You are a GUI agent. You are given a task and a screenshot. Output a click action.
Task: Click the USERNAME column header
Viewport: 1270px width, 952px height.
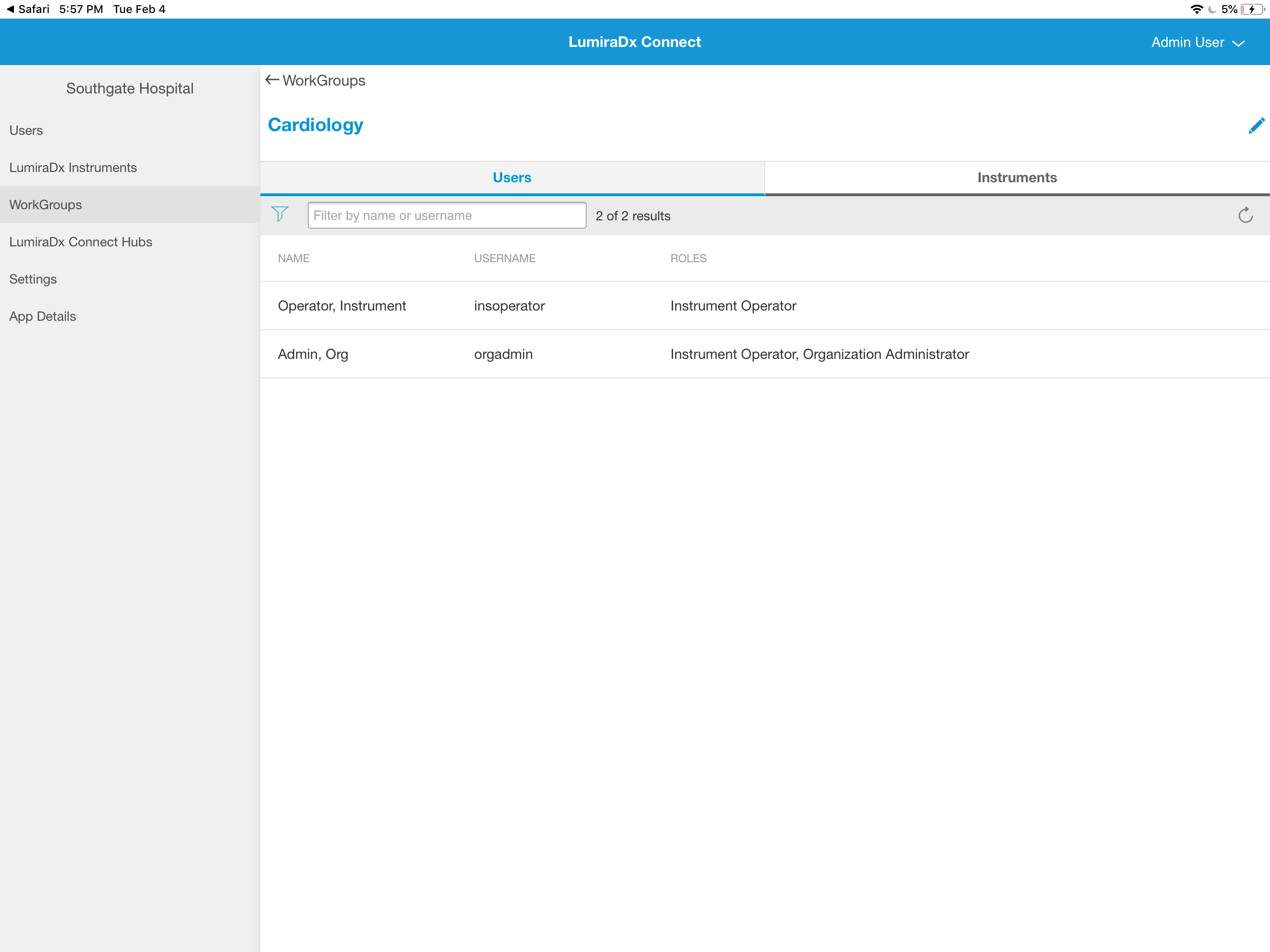[505, 258]
